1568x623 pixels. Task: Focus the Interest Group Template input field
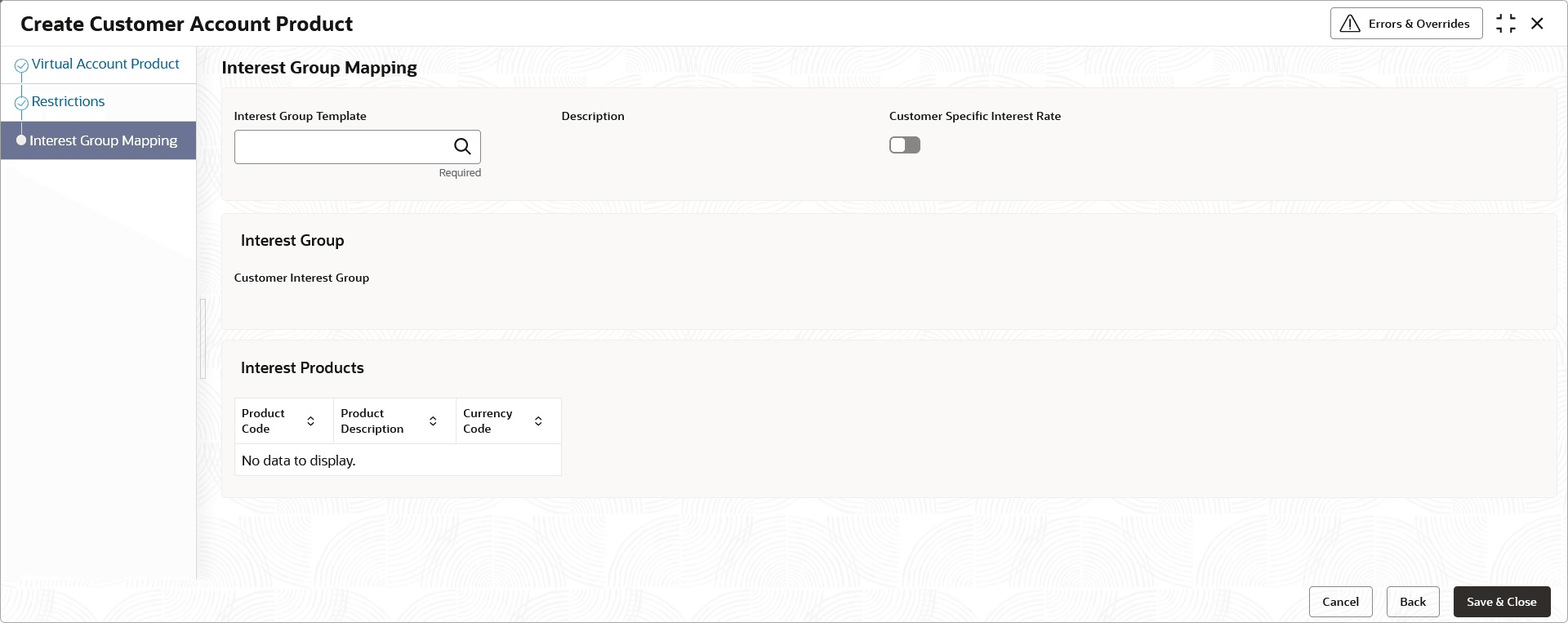coord(343,147)
